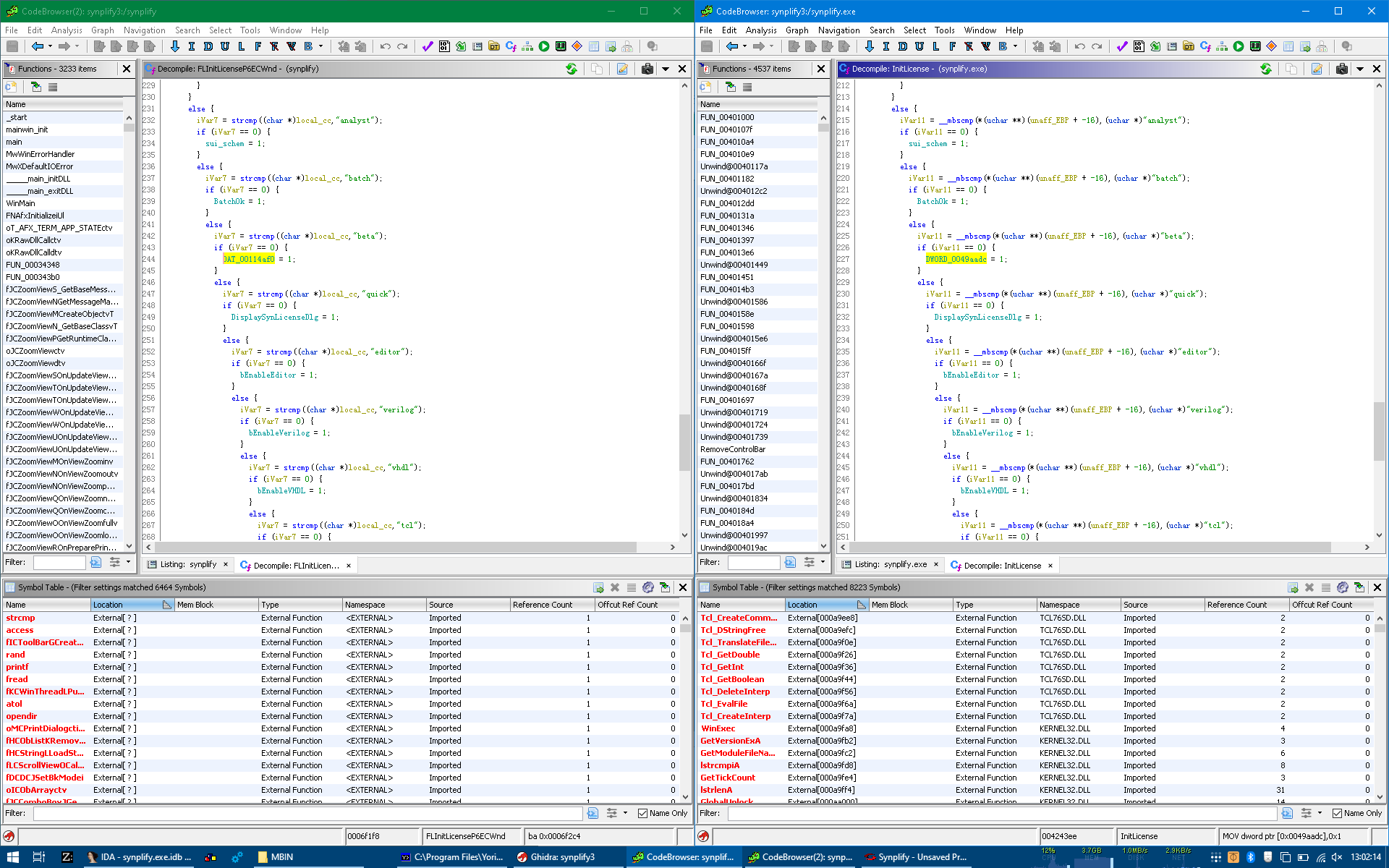Select WinExec row in the symbol table
Viewport: 1389px width, 868px height.
[x=718, y=728]
